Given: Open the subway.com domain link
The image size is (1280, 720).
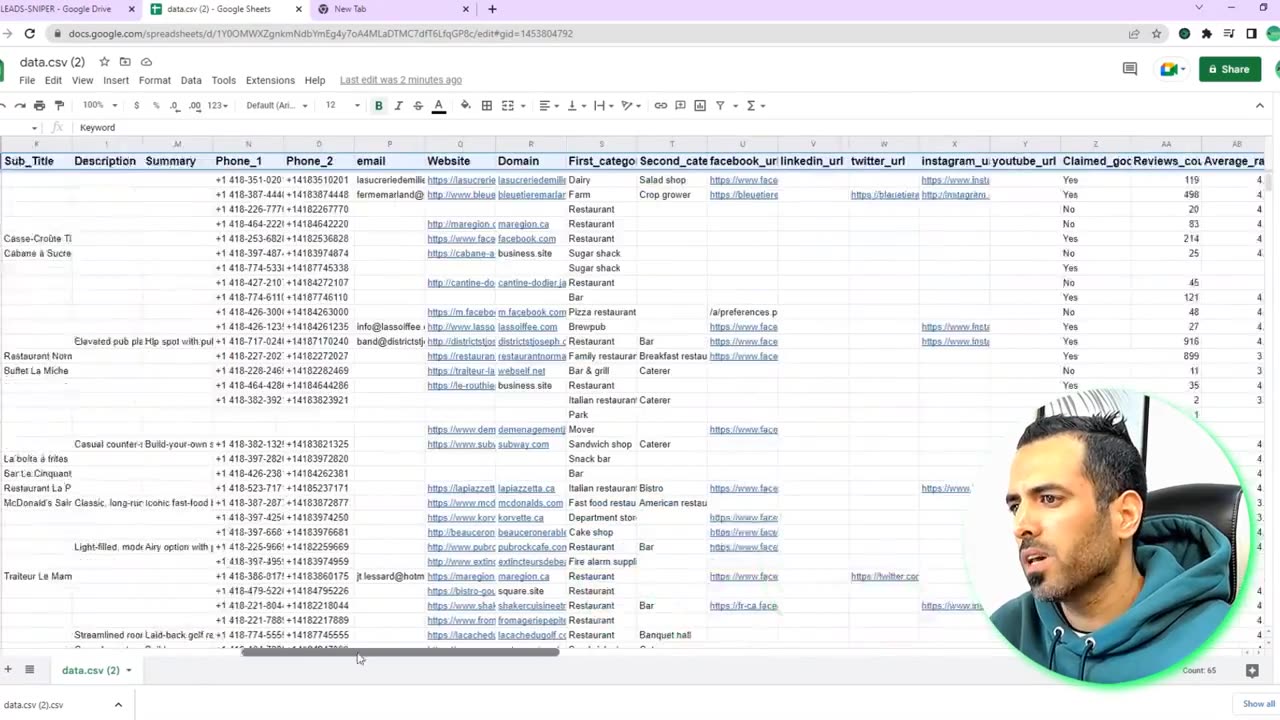Looking at the screenshot, I should coord(523,444).
